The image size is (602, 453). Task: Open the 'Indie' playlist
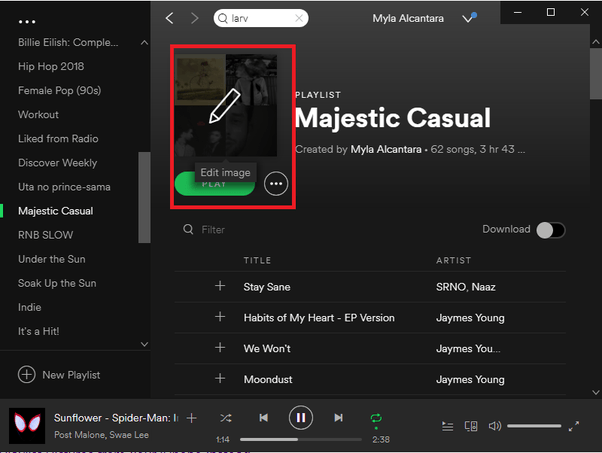coord(30,307)
